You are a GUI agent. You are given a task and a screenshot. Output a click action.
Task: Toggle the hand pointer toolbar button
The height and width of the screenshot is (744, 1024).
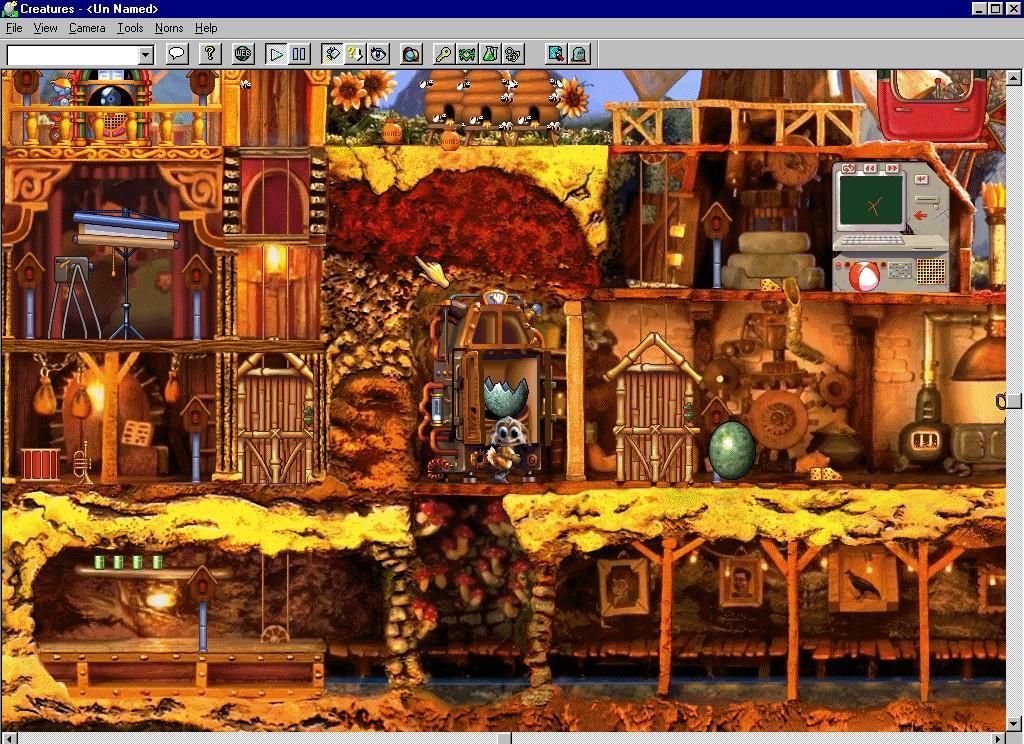click(x=332, y=54)
